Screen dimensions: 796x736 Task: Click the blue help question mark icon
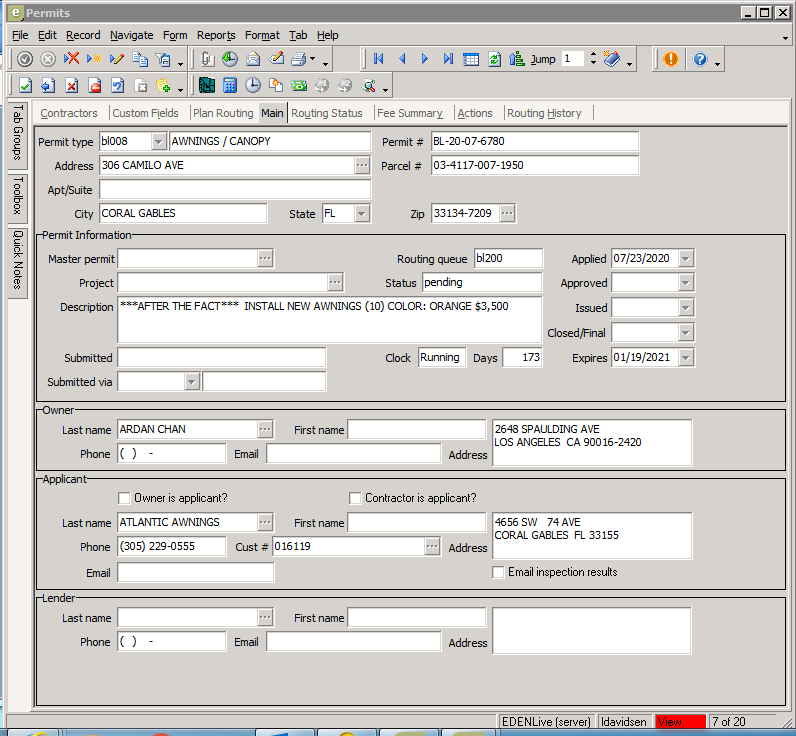point(700,59)
